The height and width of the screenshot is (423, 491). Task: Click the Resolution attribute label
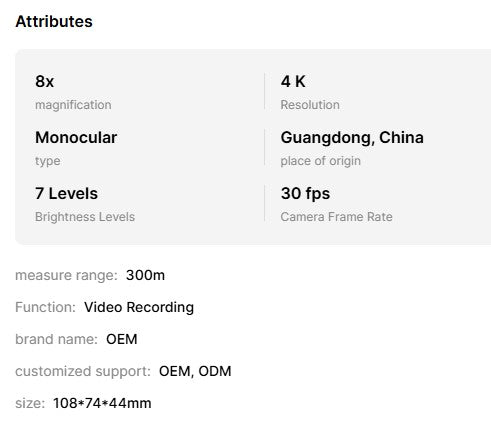(310, 105)
